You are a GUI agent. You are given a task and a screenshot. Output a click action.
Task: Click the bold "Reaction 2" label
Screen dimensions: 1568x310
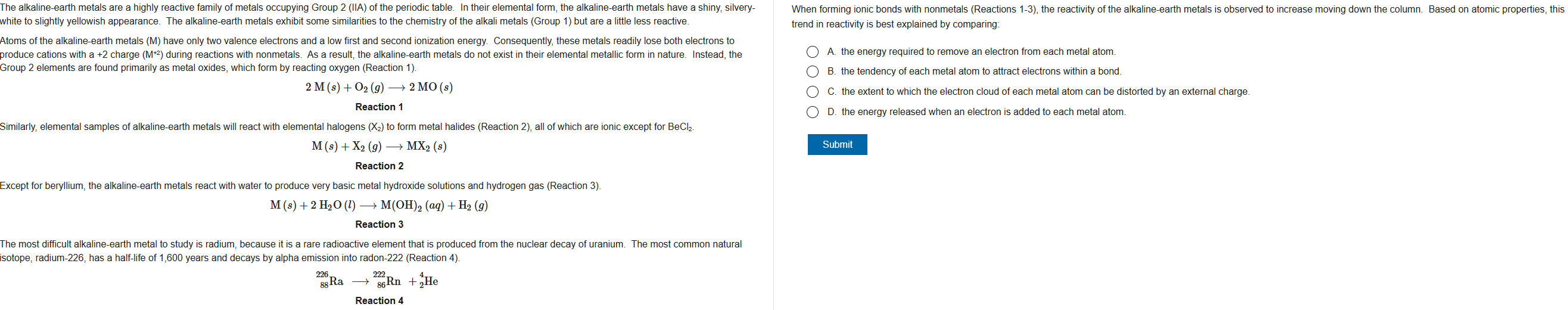point(379,166)
